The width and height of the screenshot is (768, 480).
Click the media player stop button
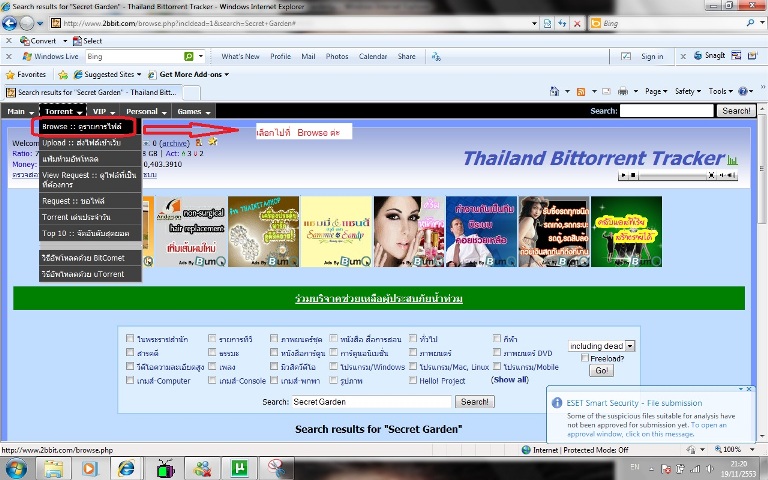(x=633, y=175)
